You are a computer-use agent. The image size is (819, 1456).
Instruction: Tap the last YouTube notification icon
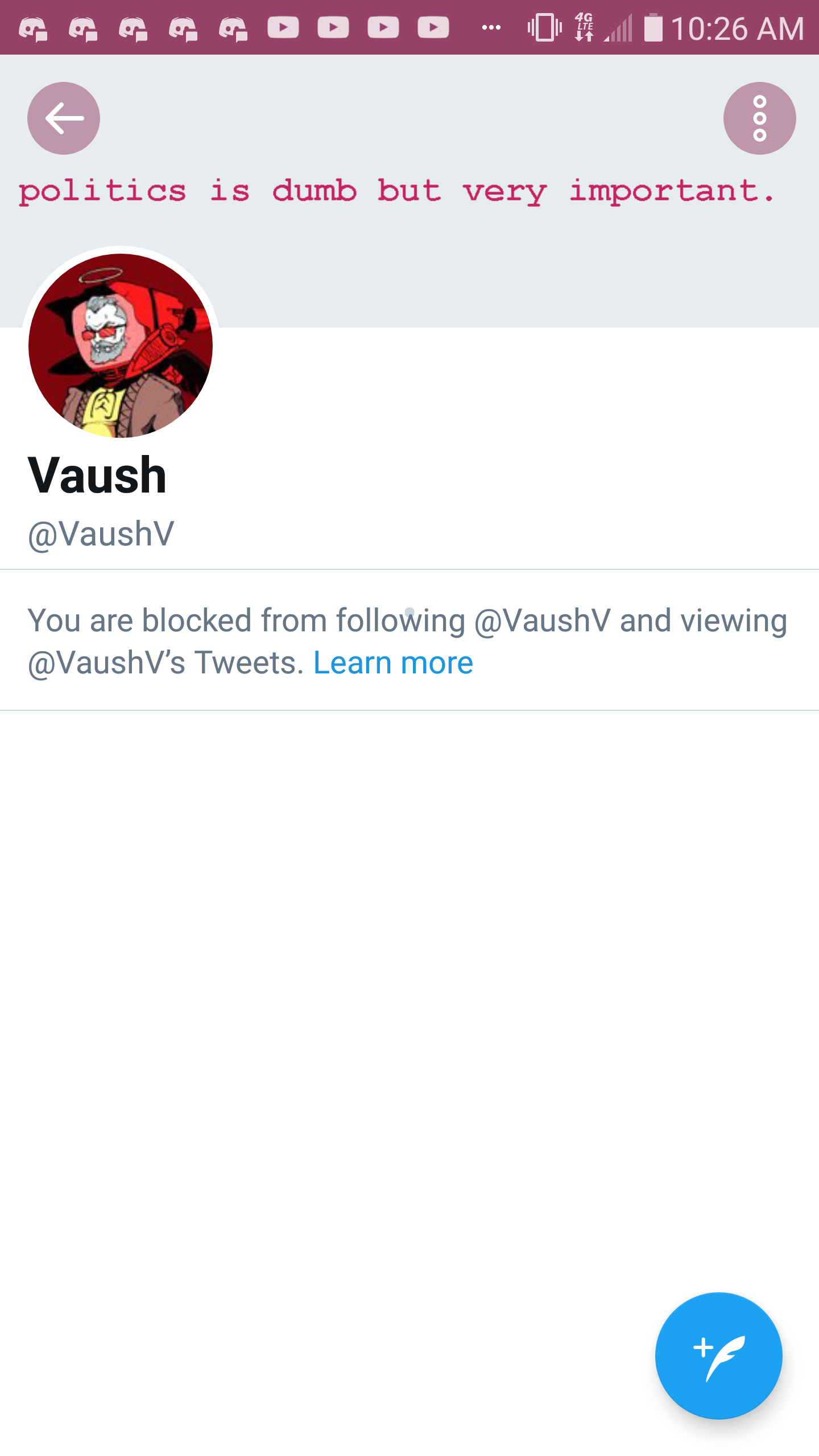point(433,27)
